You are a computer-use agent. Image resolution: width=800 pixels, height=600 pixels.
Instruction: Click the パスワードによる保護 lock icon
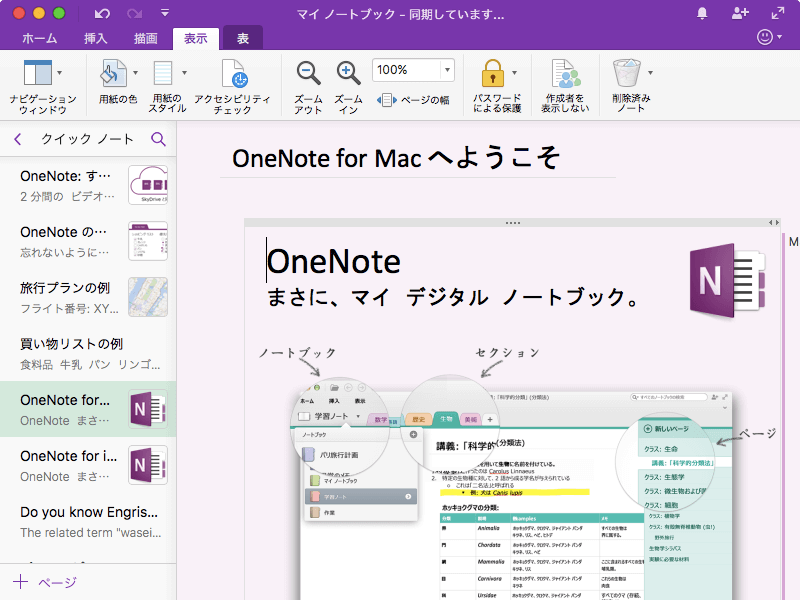tap(492, 73)
